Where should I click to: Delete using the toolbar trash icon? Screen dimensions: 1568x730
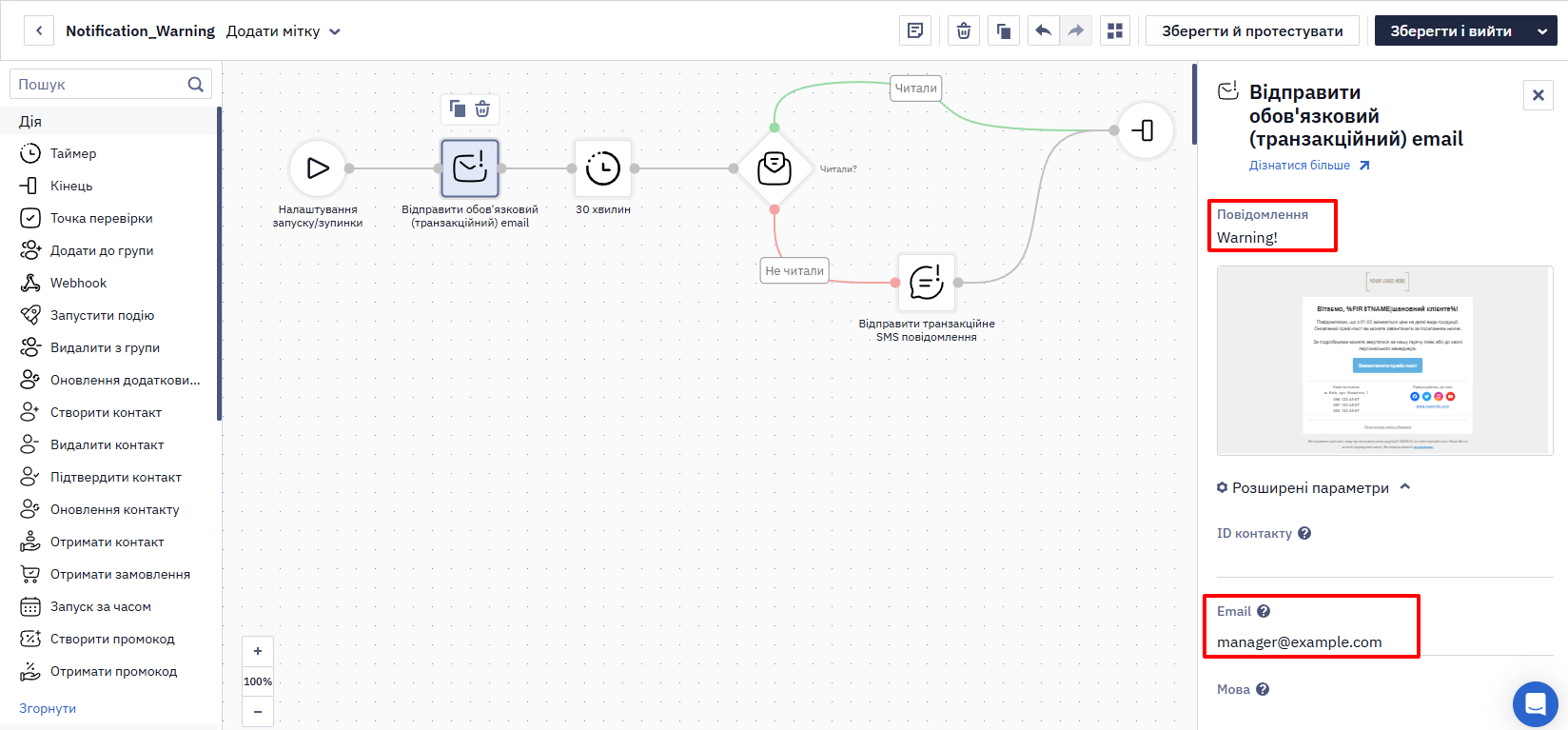[x=964, y=30]
